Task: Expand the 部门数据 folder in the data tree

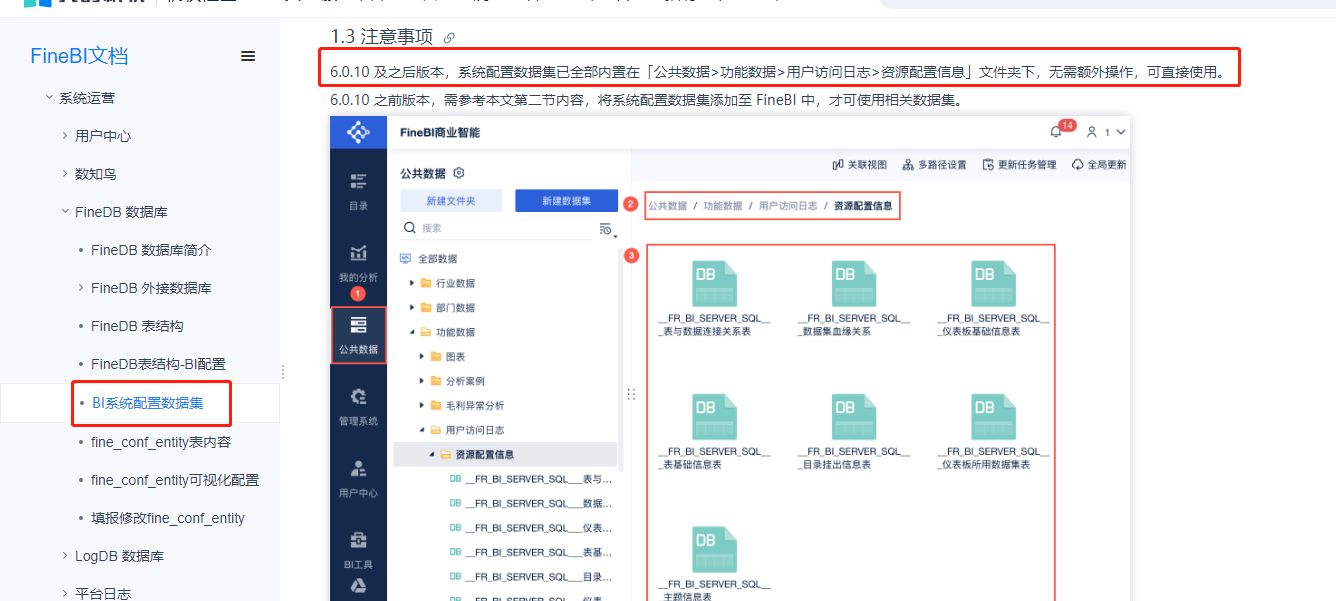Action: pyautogui.click(x=412, y=308)
